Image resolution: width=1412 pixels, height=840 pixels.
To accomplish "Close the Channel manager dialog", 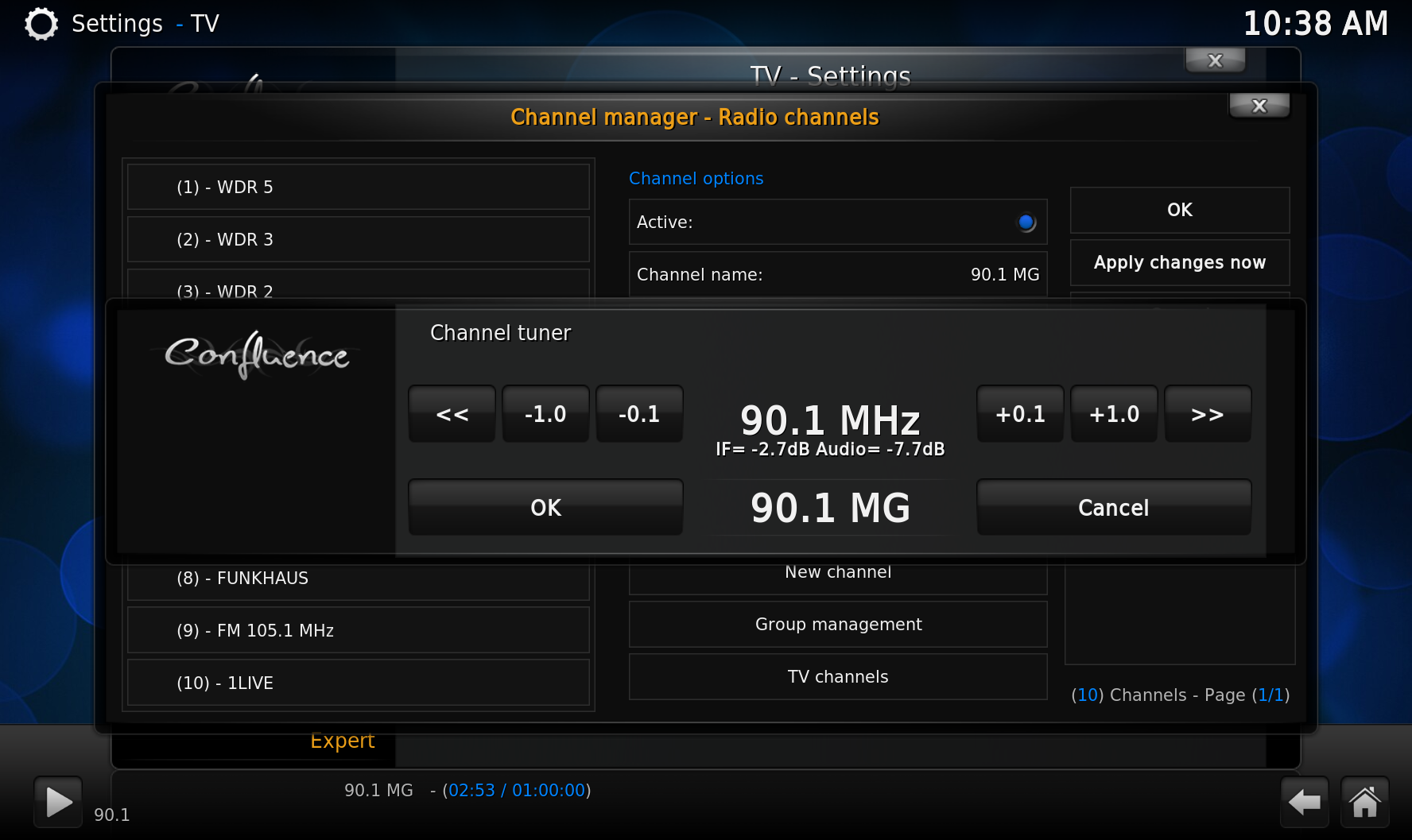I will [x=1259, y=106].
